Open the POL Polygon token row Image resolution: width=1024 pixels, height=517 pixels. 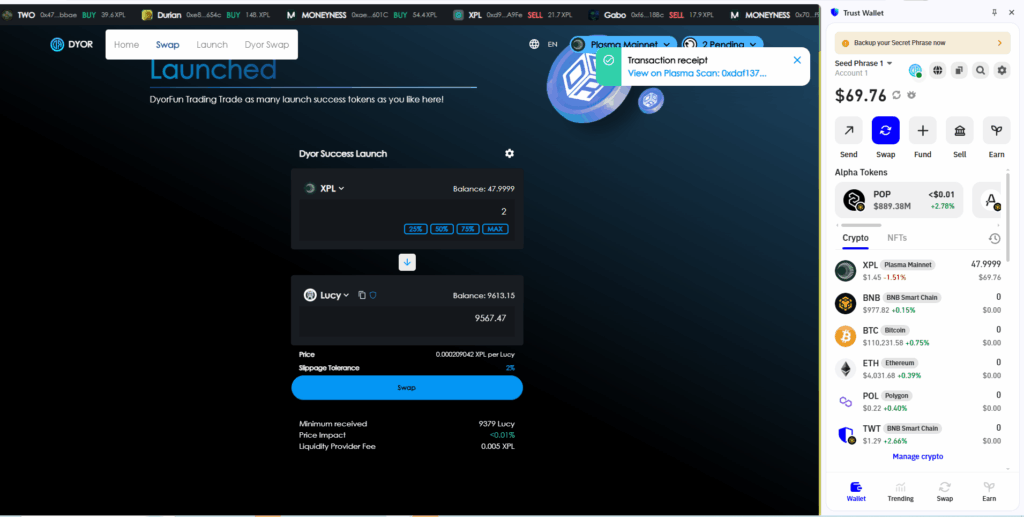pos(918,401)
